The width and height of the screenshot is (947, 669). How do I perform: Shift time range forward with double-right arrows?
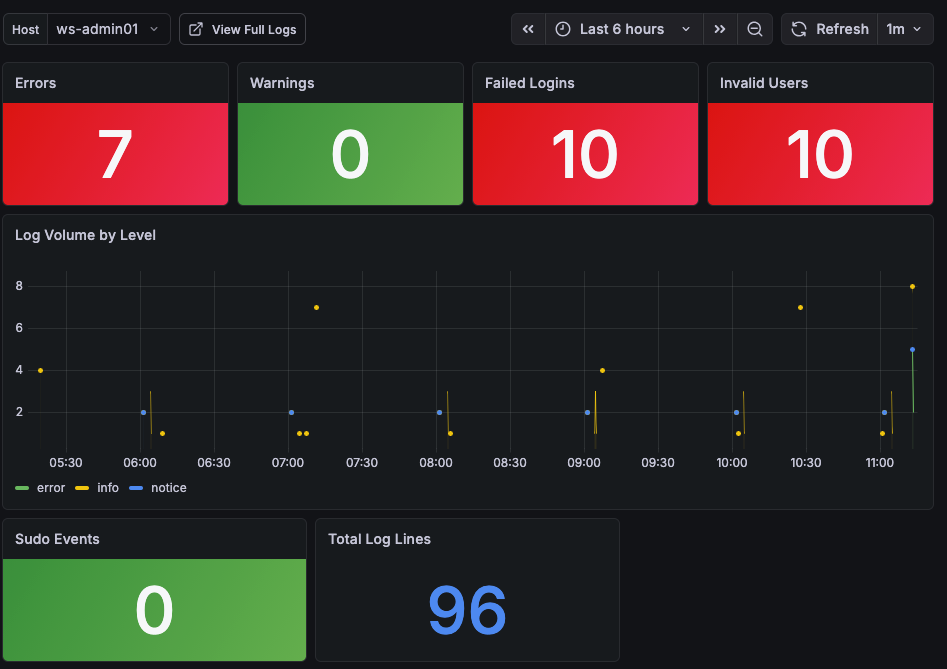coord(719,29)
